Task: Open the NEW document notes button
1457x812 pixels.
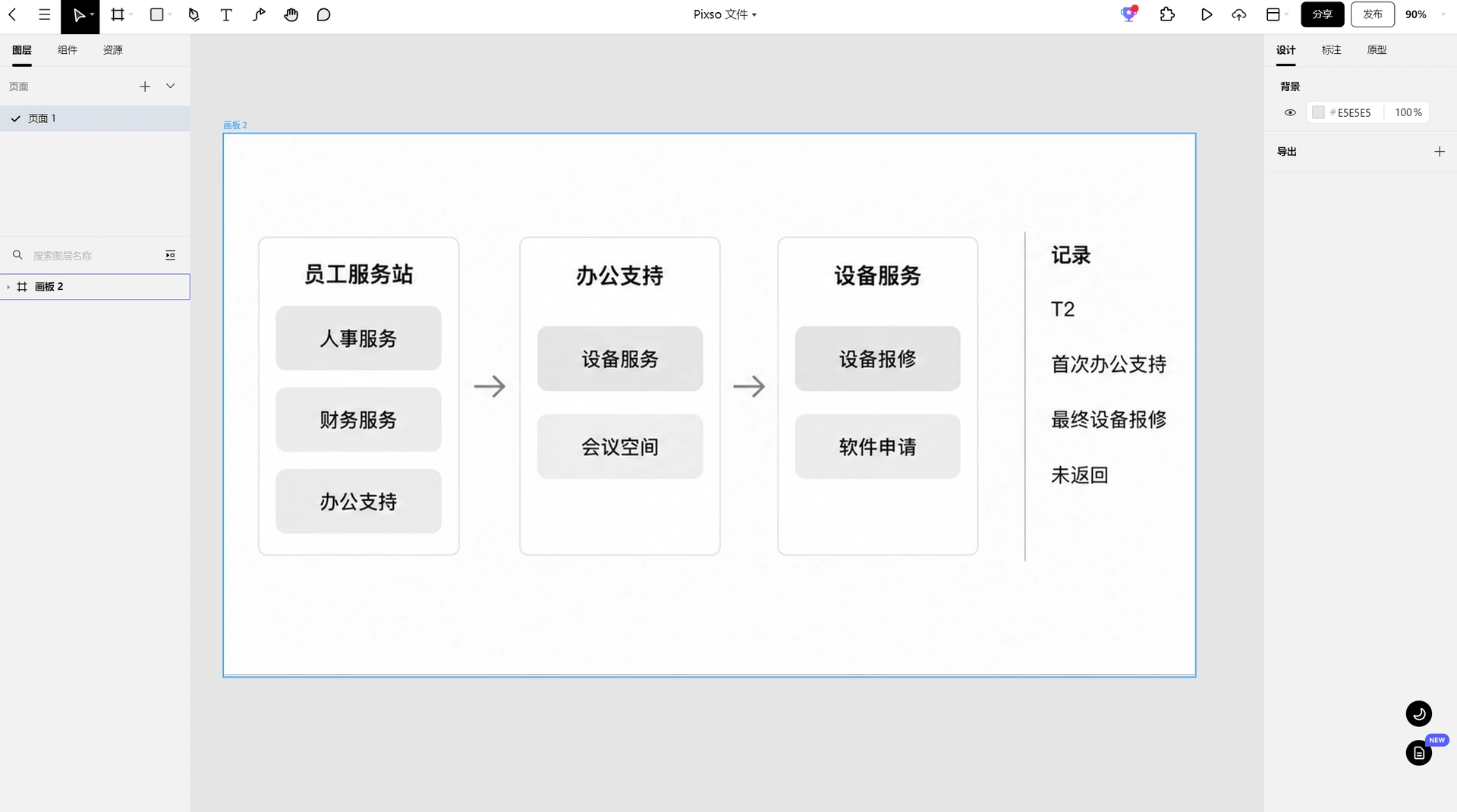Action: (x=1419, y=753)
